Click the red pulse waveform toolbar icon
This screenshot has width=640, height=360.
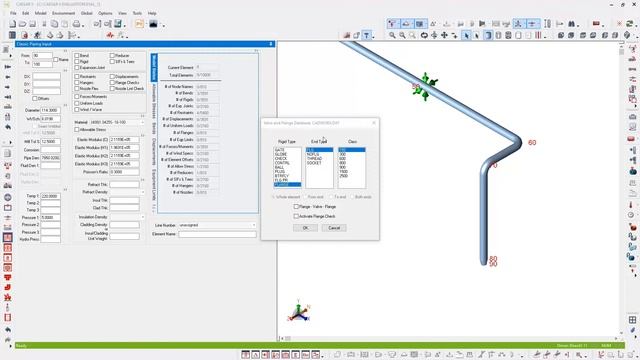[110, 36]
